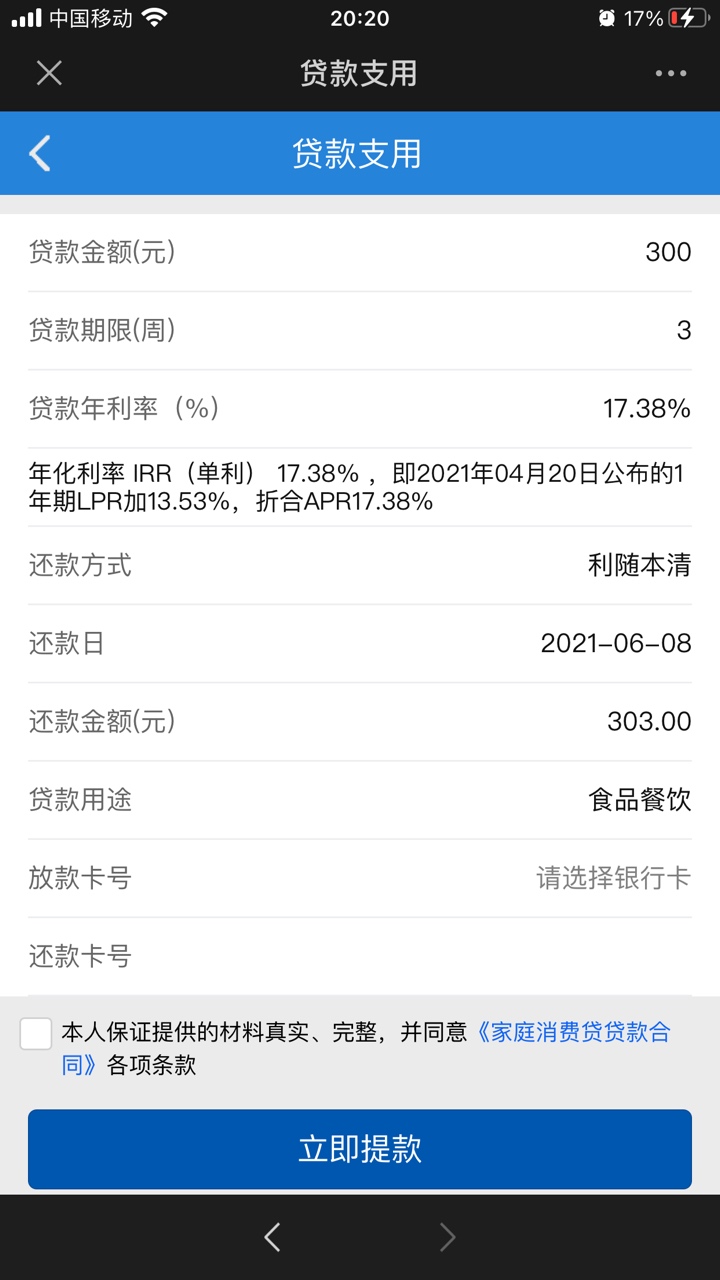Tap the 贷款支用 blue header title
The height and width of the screenshot is (1280, 720).
[x=357, y=154]
